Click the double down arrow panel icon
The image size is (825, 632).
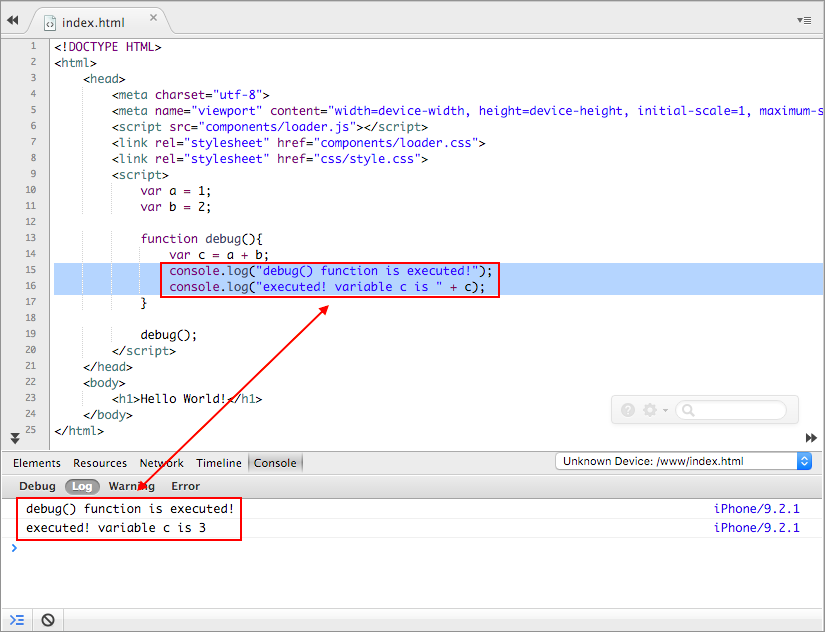click(15, 438)
